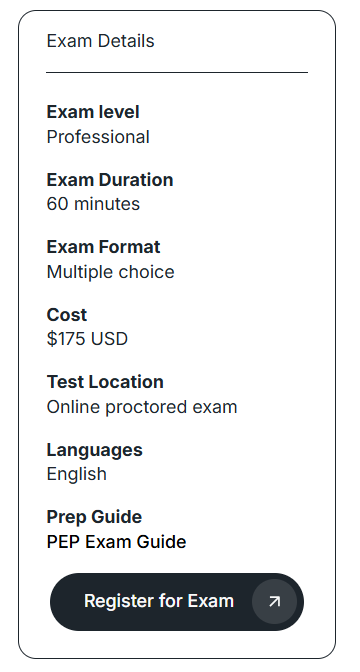Click the English language value
The height and width of the screenshot is (672, 360).
pyautogui.click(x=76, y=474)
